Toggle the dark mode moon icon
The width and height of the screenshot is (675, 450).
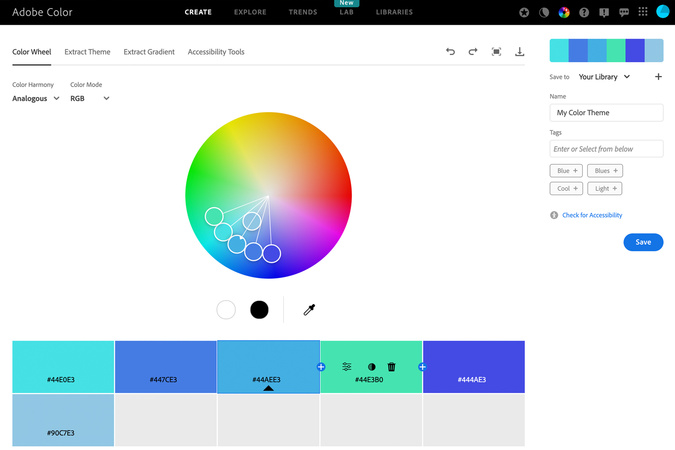544,12
